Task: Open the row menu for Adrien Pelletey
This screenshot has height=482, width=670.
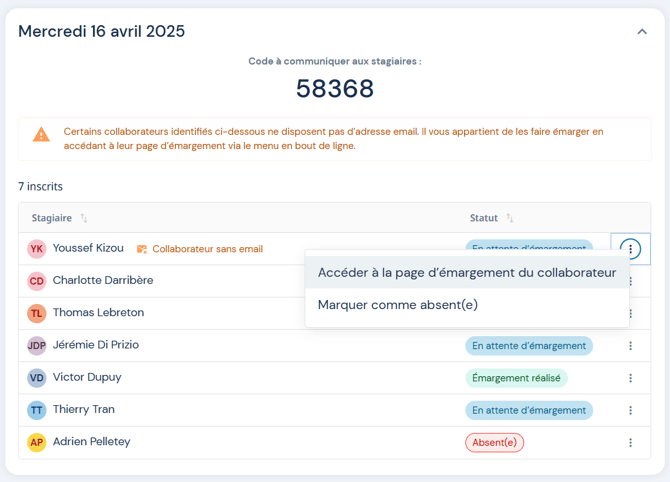Action: pyautogui.click(x=630, y=442)
